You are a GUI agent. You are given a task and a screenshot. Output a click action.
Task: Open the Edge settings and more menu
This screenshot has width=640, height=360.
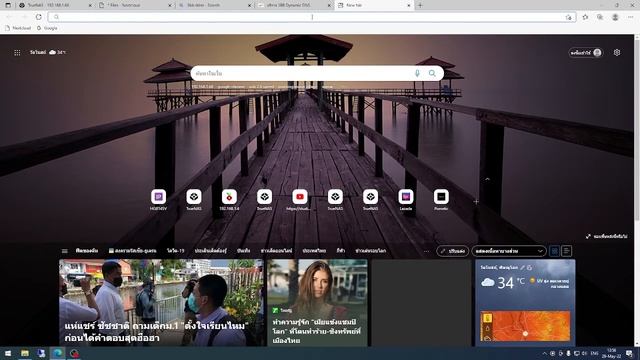tap(630, 17)
